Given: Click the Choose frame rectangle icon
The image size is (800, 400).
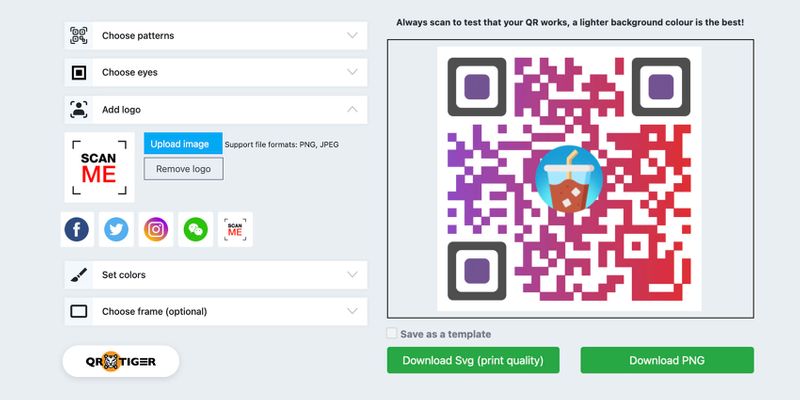Looking at the screenshot, I should click(x=79, y=311).
